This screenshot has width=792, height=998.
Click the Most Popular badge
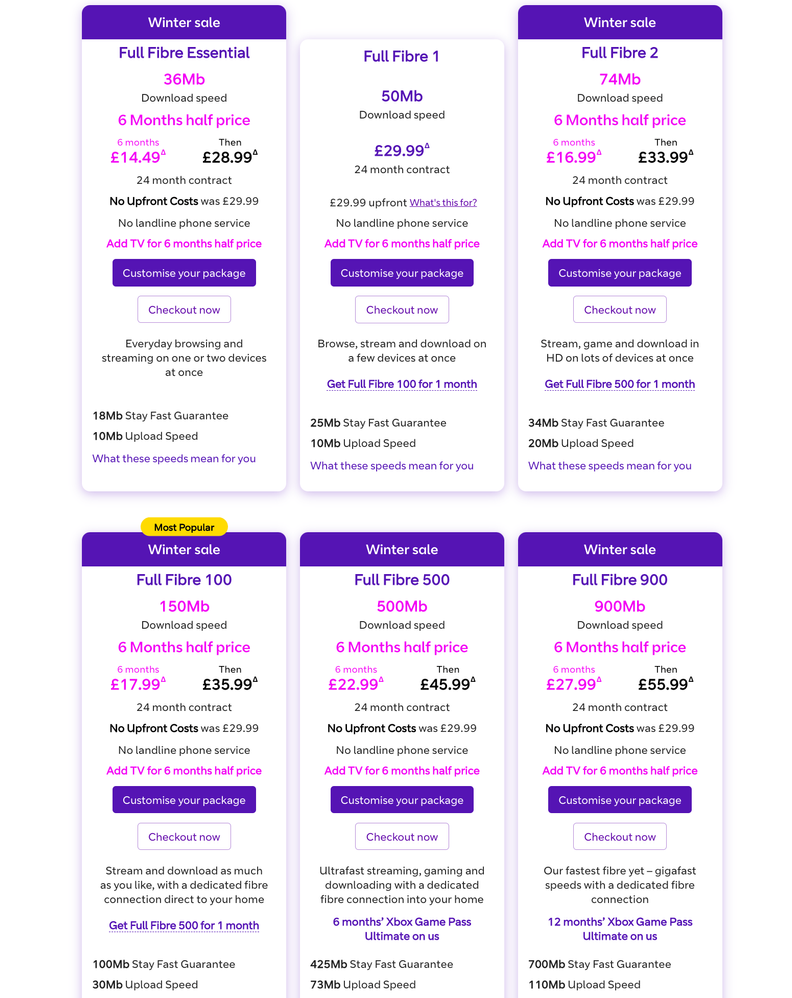(x=184, y=527)
